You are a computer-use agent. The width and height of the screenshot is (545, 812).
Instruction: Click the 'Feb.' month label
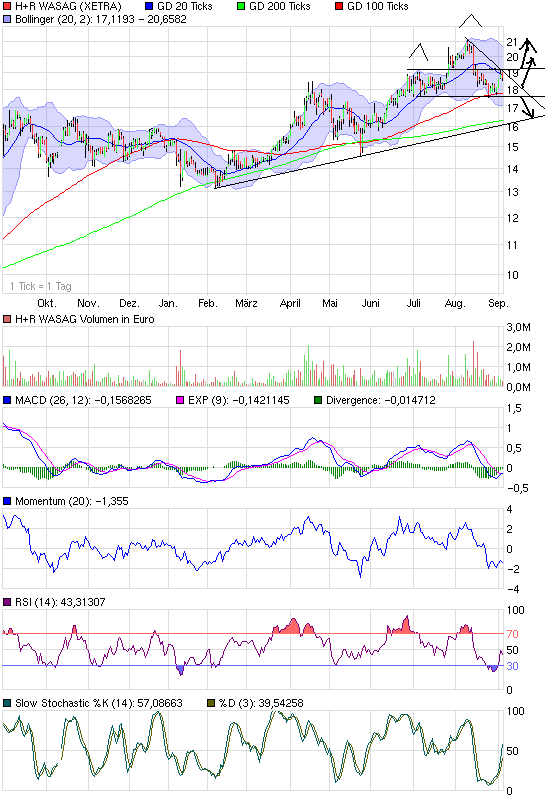click(208, 303)
